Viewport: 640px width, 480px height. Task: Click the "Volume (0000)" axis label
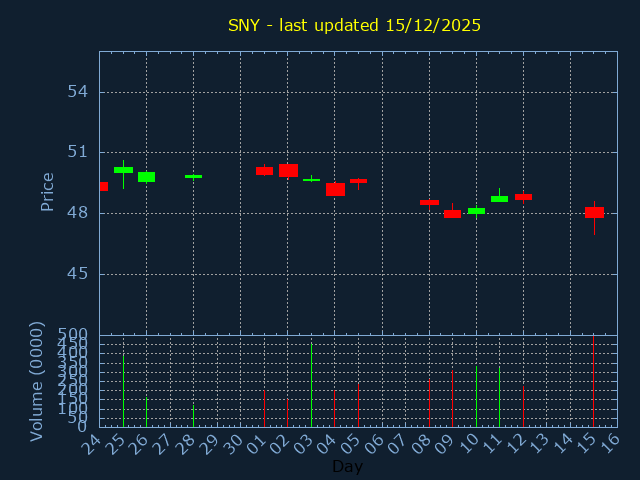37,382
